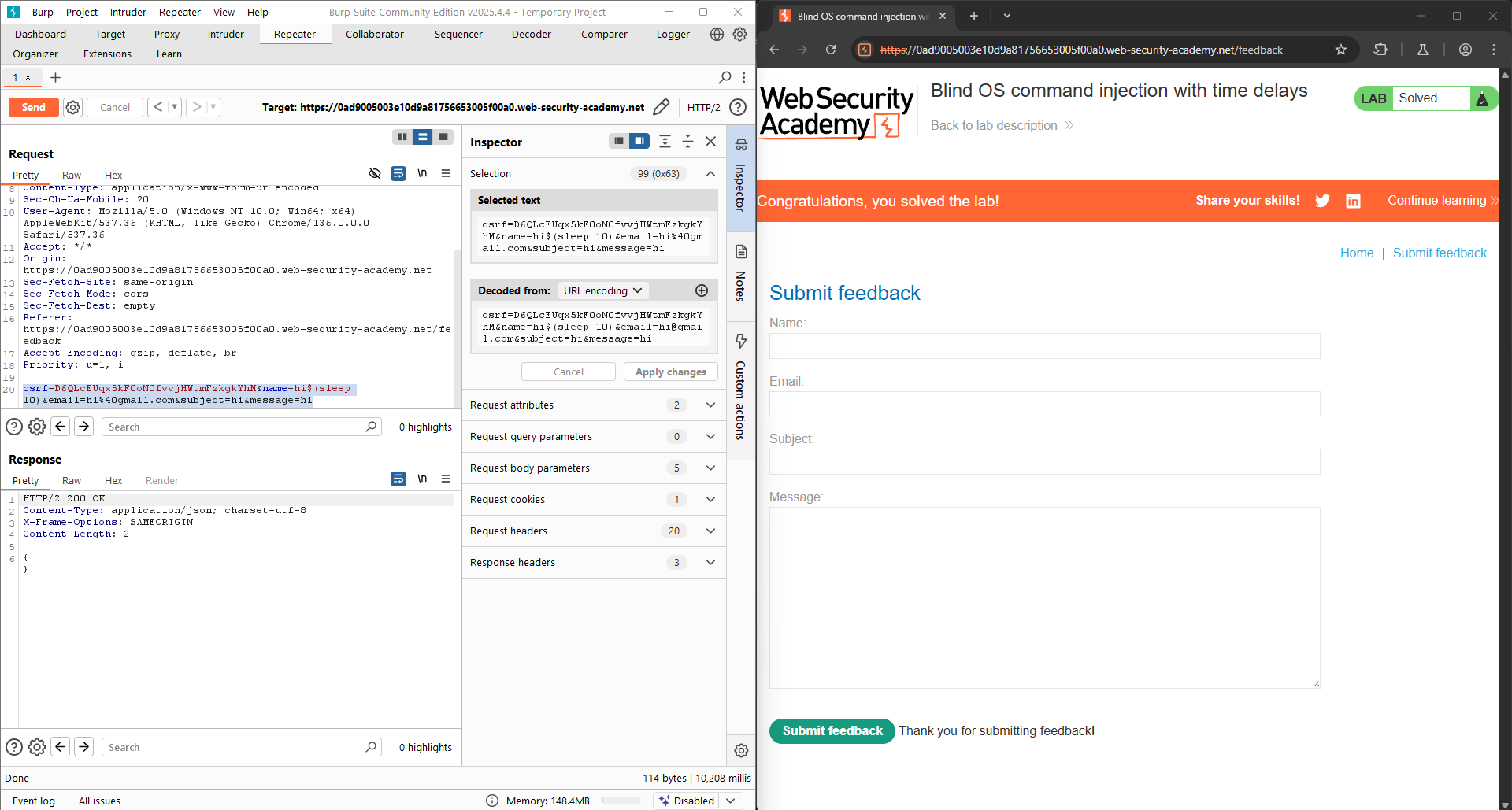
Task: Add a new Repeater tab with plus
Action: pyautogui.click(x=55, y=77)
